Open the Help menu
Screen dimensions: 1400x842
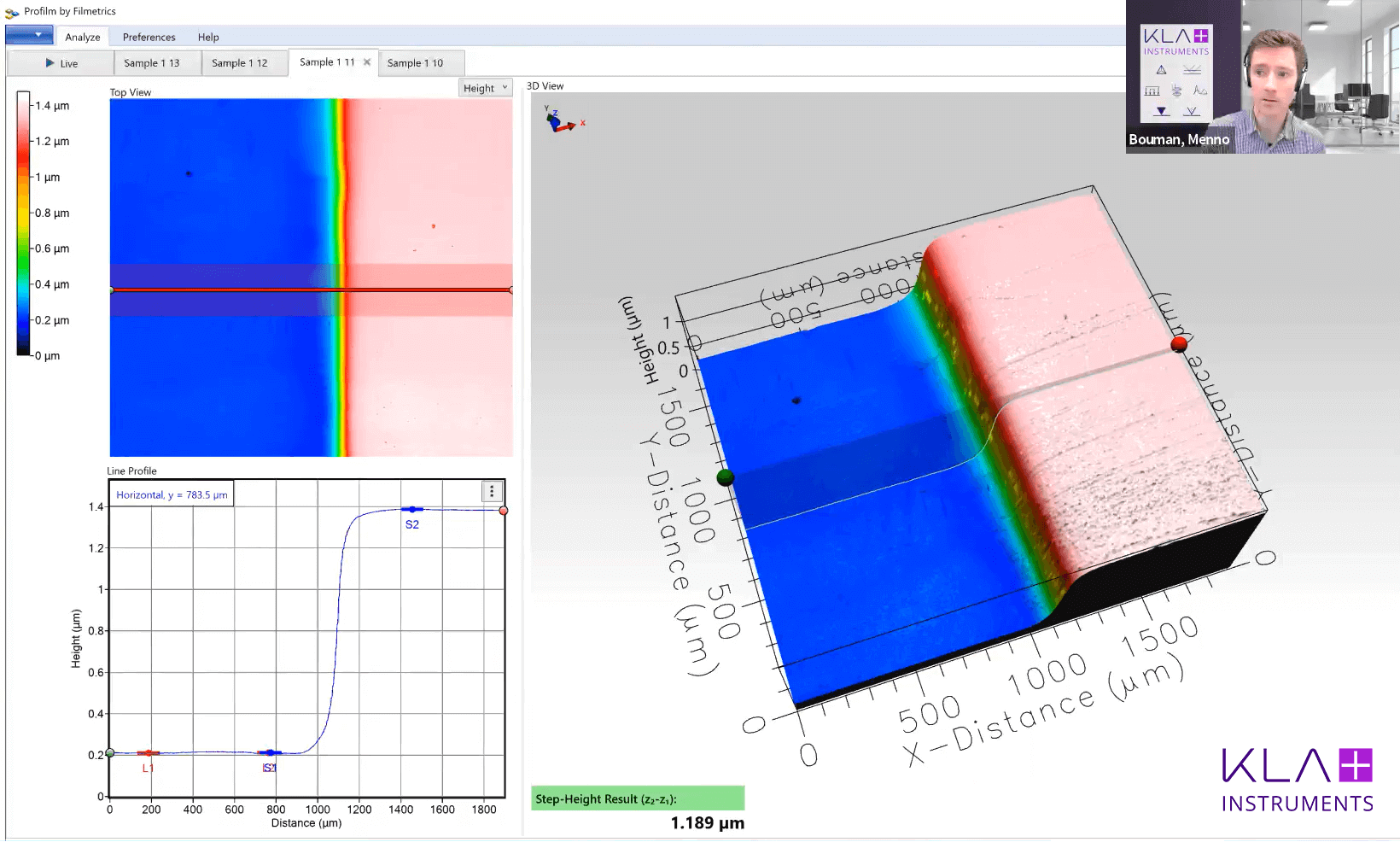(208, 37)
